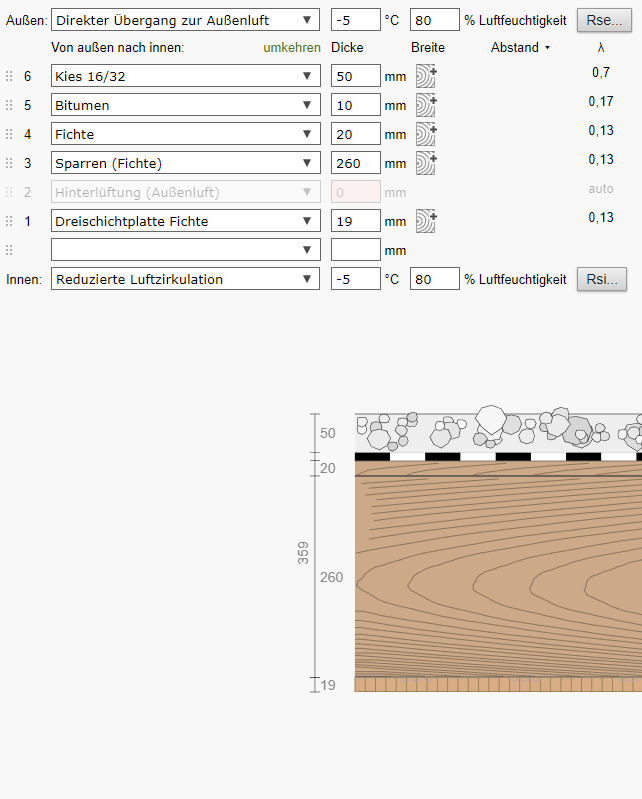Click the Sparren wood layer in the drawing
The image size is (642, 799).
pos(498,576)
